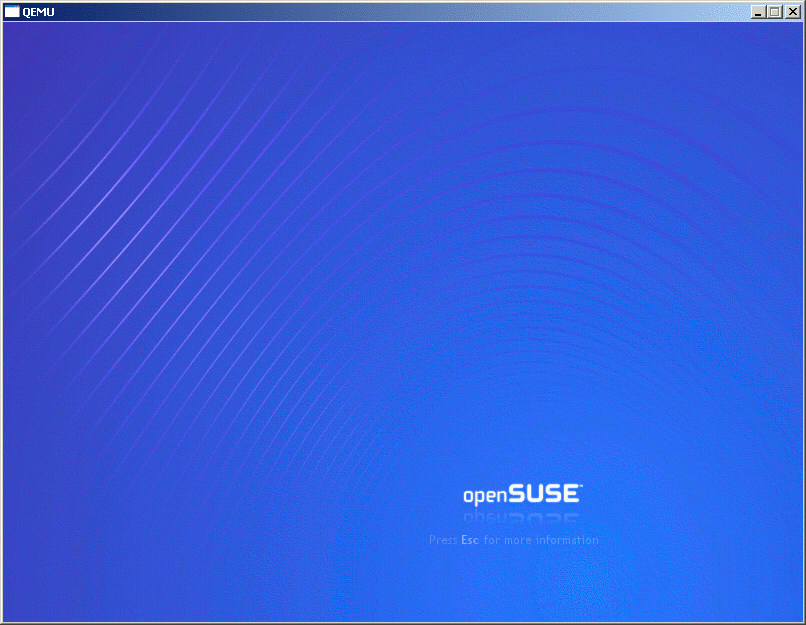The width and height of the screenshot is (806, 625).
Task: Click the QEMU window icon in title bar
Action: [x=12, y=12]
